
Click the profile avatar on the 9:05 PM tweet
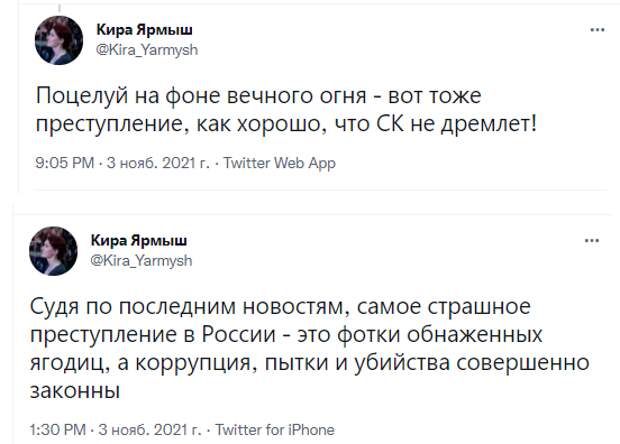[x=53, y=41]
